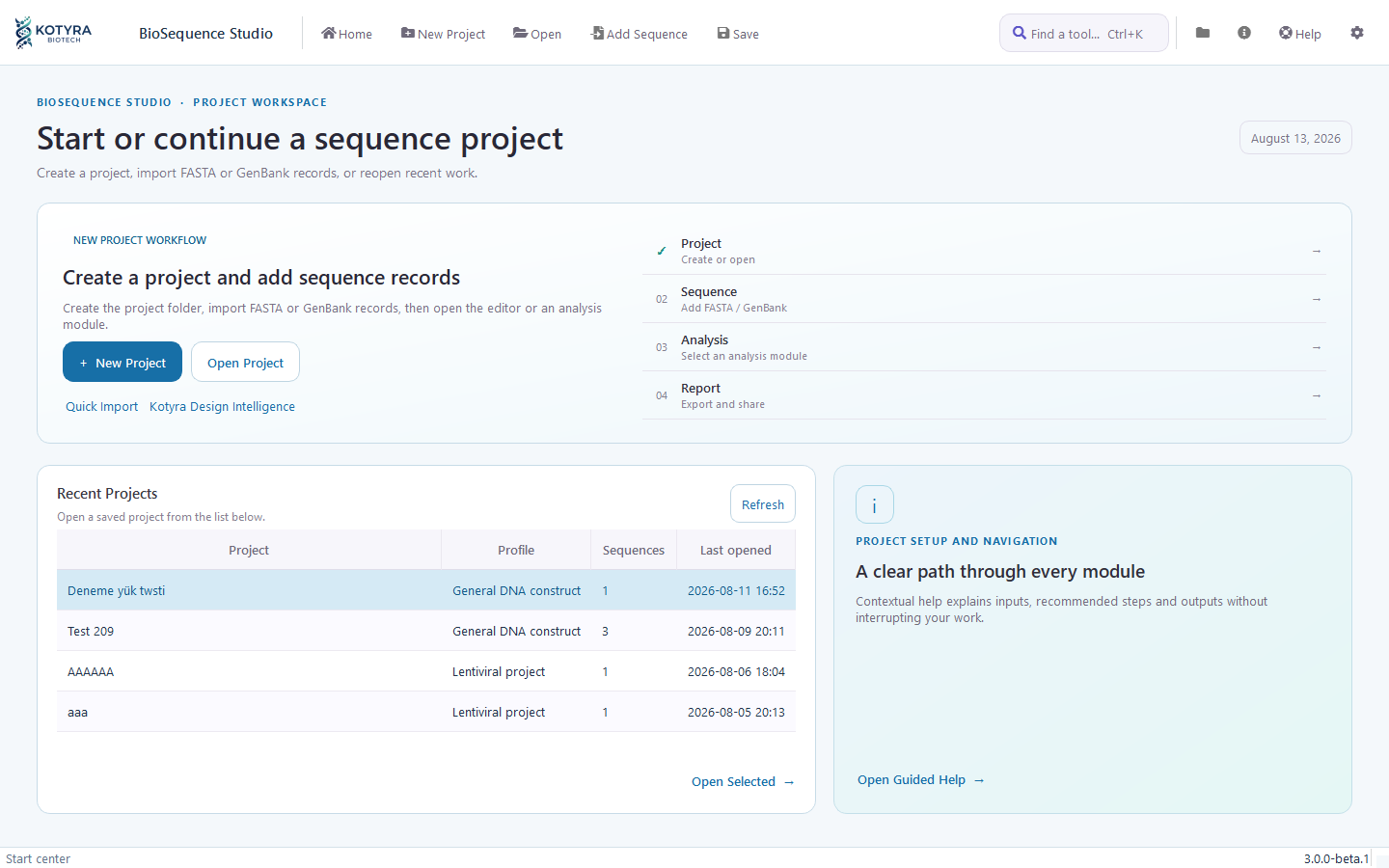Open the folder icon in the header
Screen dimensions: 1389x868
tap(1203, 33)
